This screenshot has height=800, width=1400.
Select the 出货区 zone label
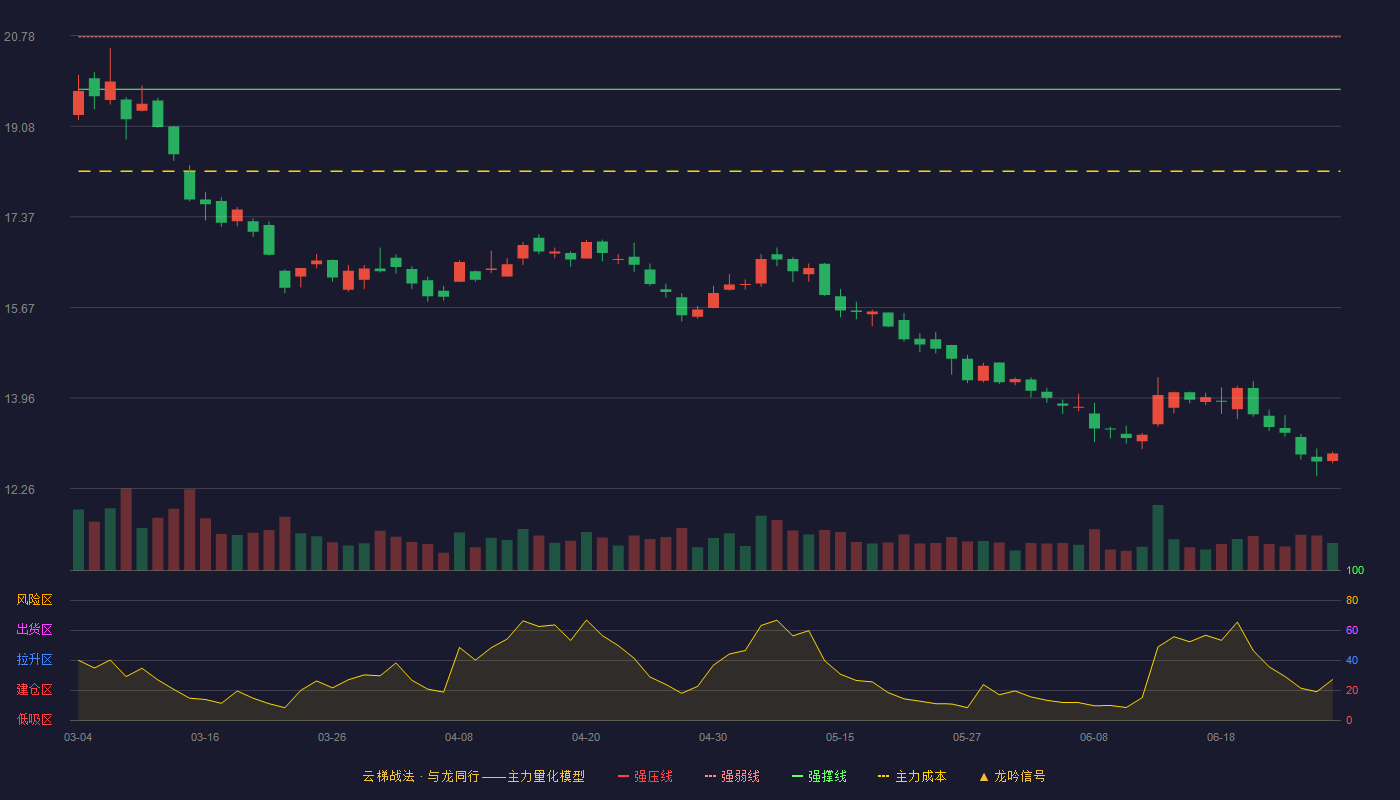[34, 630]
